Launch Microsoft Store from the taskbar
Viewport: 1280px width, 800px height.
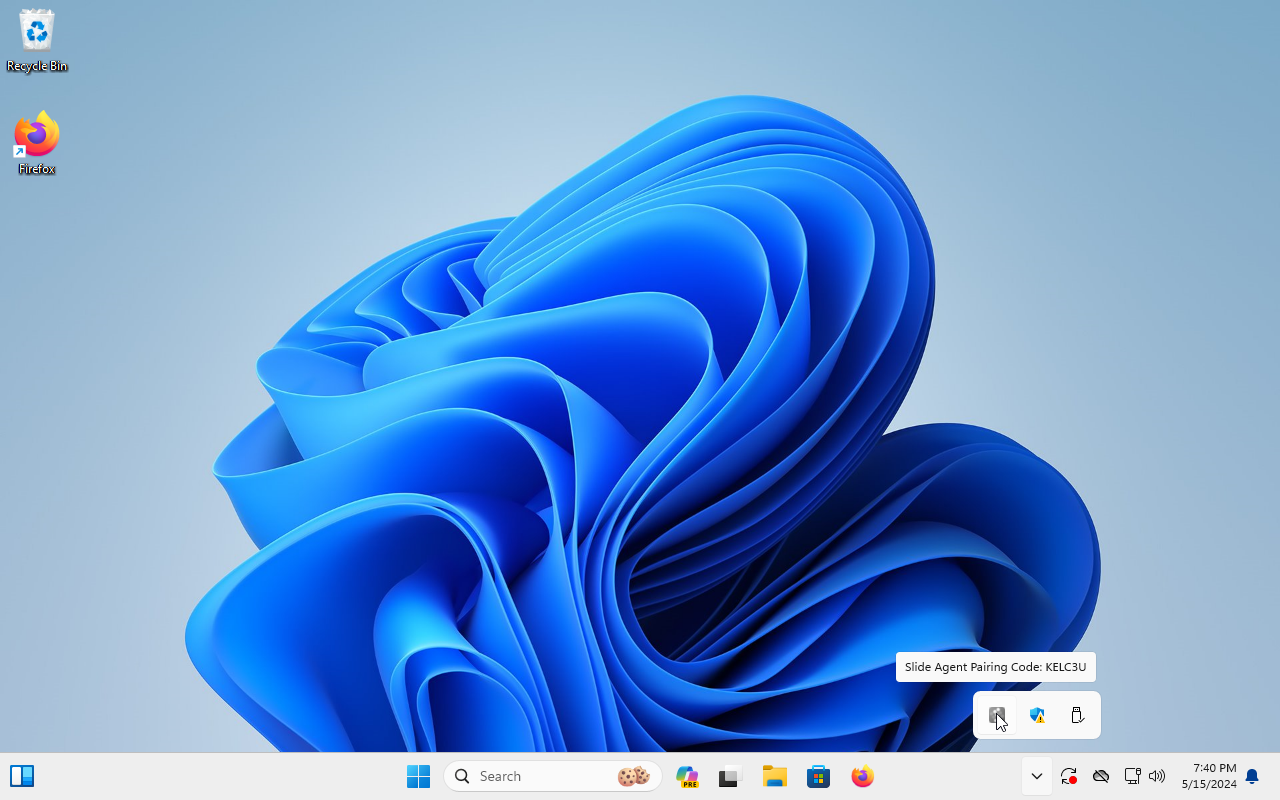[x=818, y=776]
